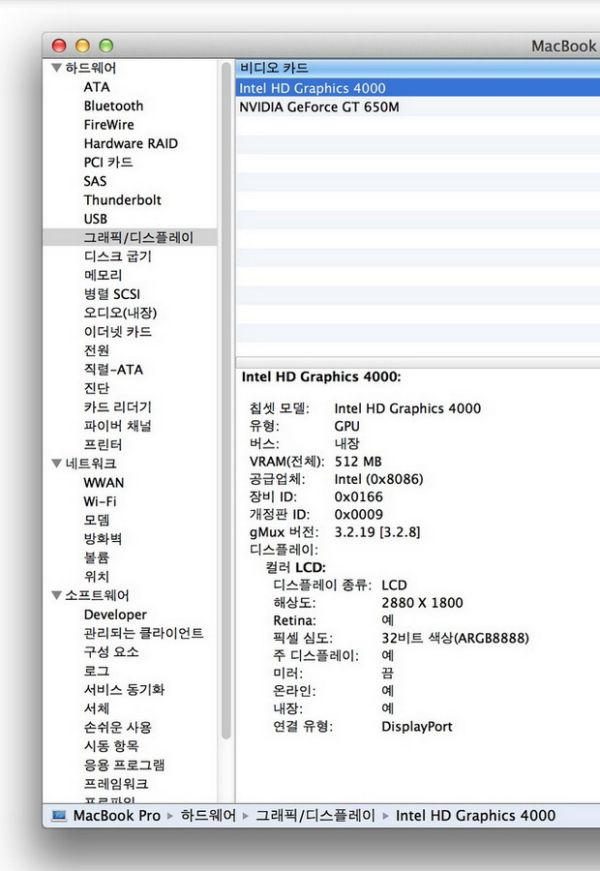This screenshot has width=600, height=871.
Task: Select Hardware RAID entry
Action: 131,143
